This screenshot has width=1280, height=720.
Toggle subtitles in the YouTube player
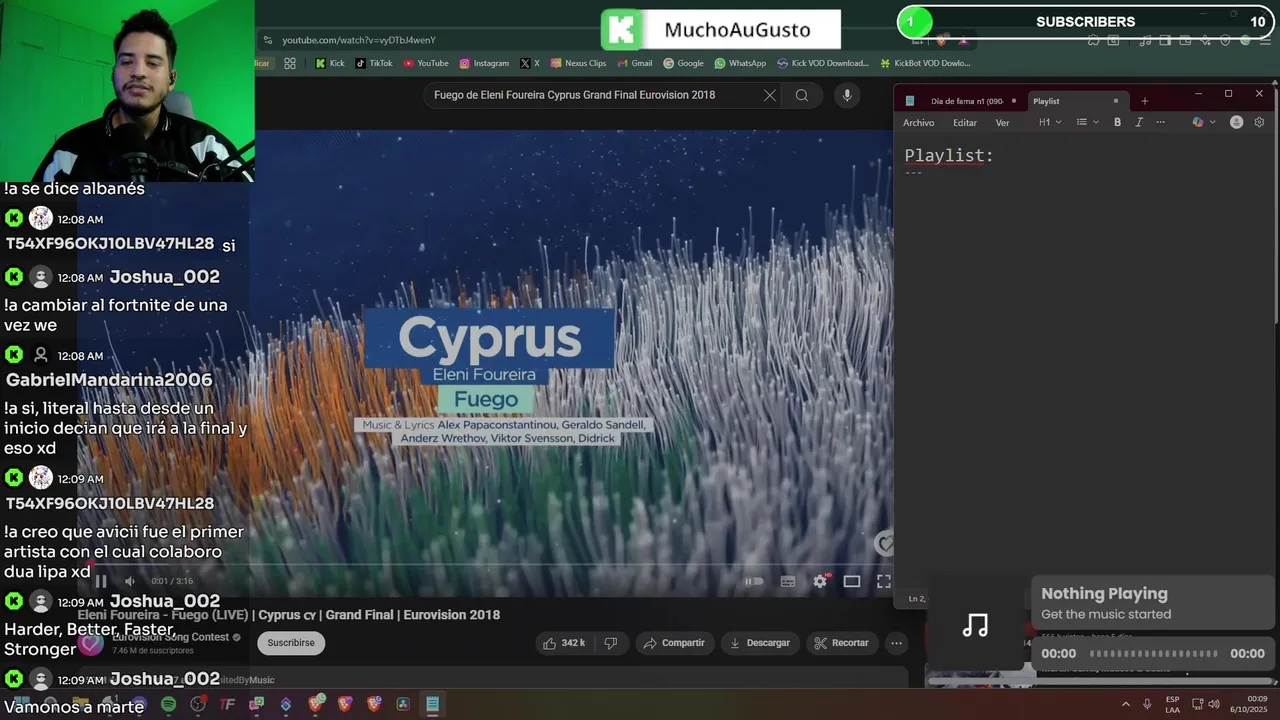788,581
